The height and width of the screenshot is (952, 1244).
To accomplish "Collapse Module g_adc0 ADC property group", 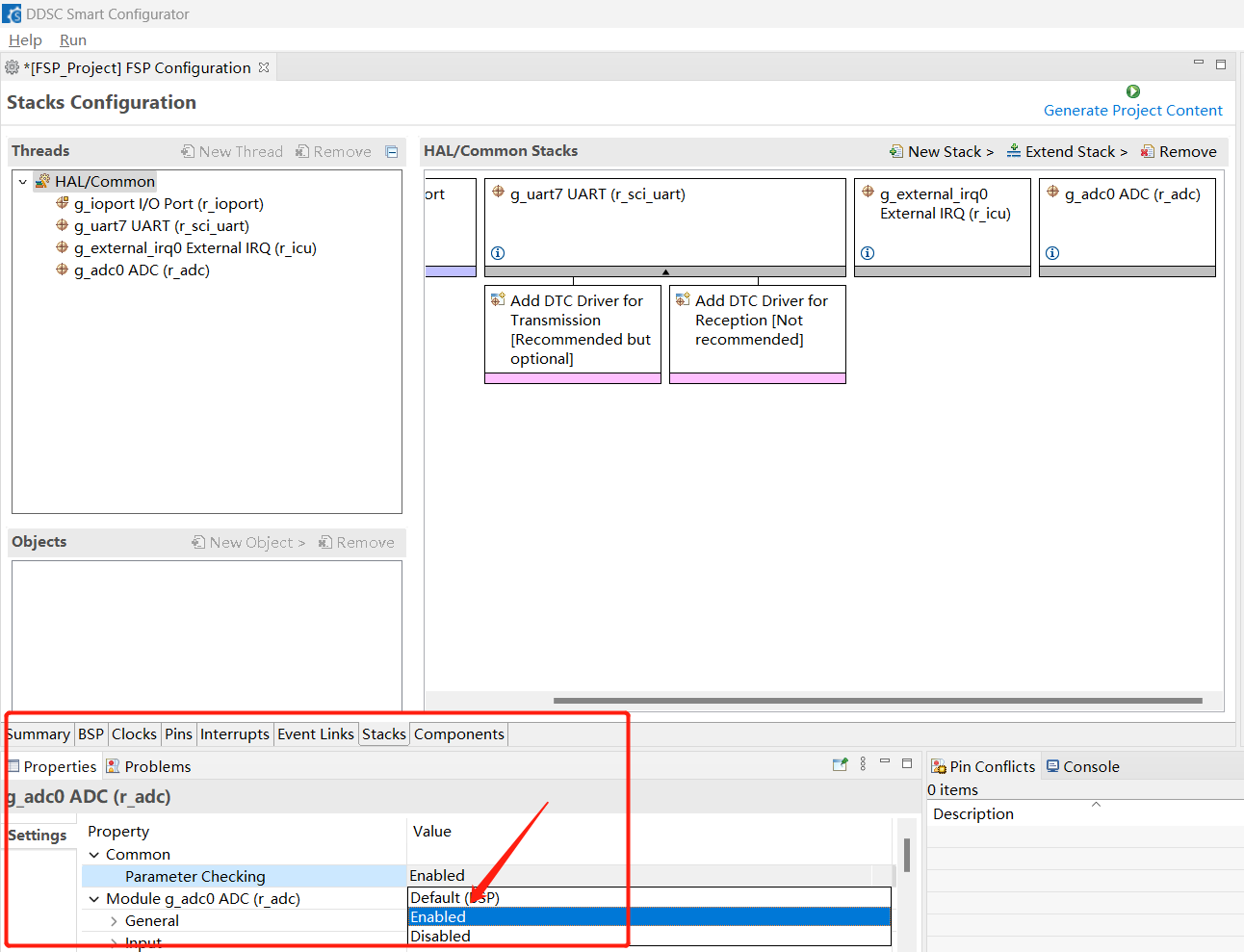I will [94, 899].
